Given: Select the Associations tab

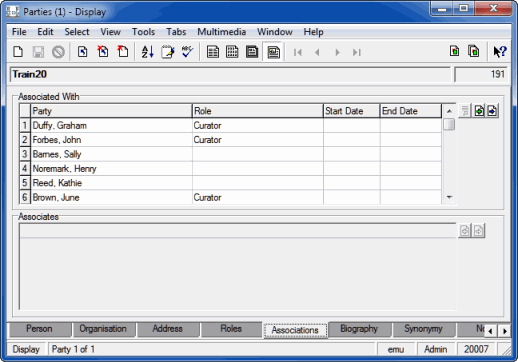Looking at the screenshot, I should click(x=295, y=330).
